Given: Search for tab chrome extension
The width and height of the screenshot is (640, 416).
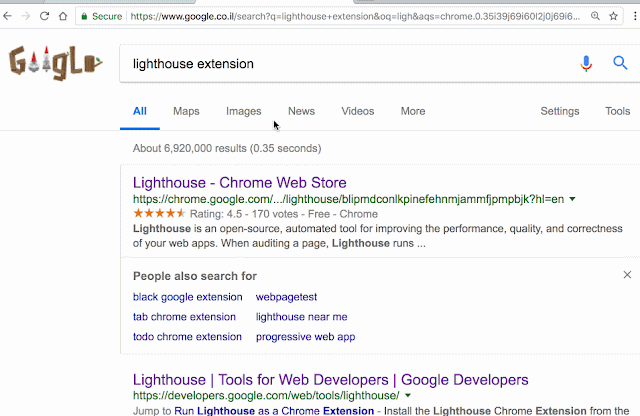Looking at the screenshot, I should [x=184, y=317].
